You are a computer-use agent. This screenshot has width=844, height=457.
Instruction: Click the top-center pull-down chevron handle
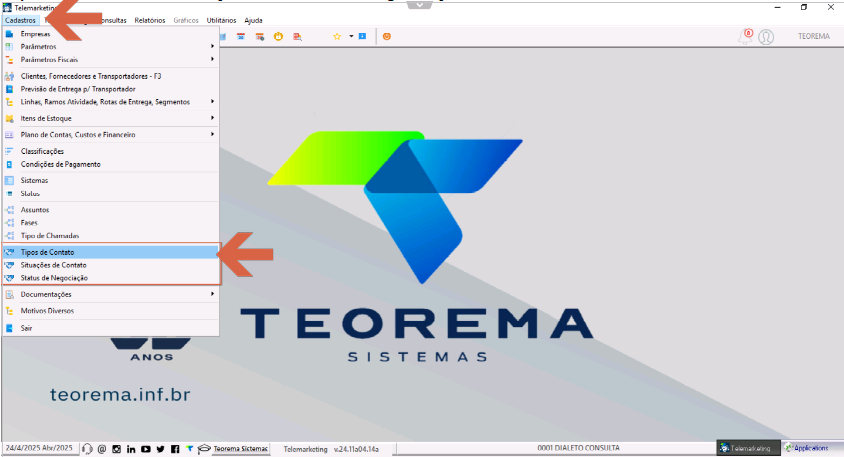419,5
